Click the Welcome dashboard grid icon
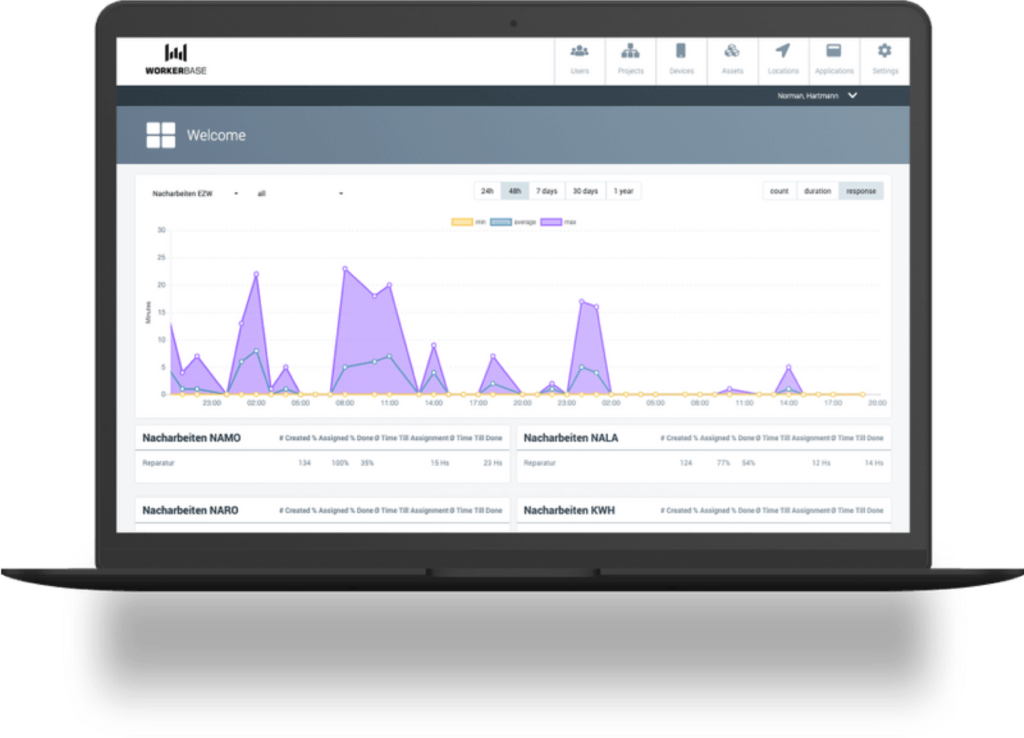The width and height of the screenshot is (1024, 738). pos(160,135)
